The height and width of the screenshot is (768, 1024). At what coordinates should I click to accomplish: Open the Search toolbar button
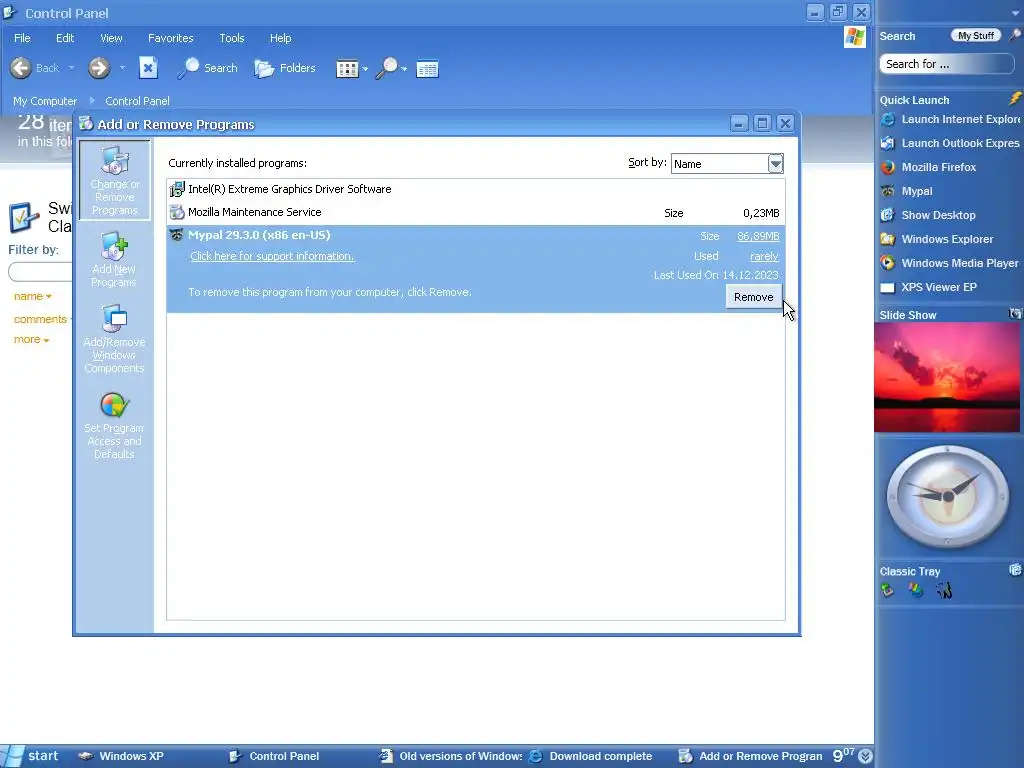[207, 68]
